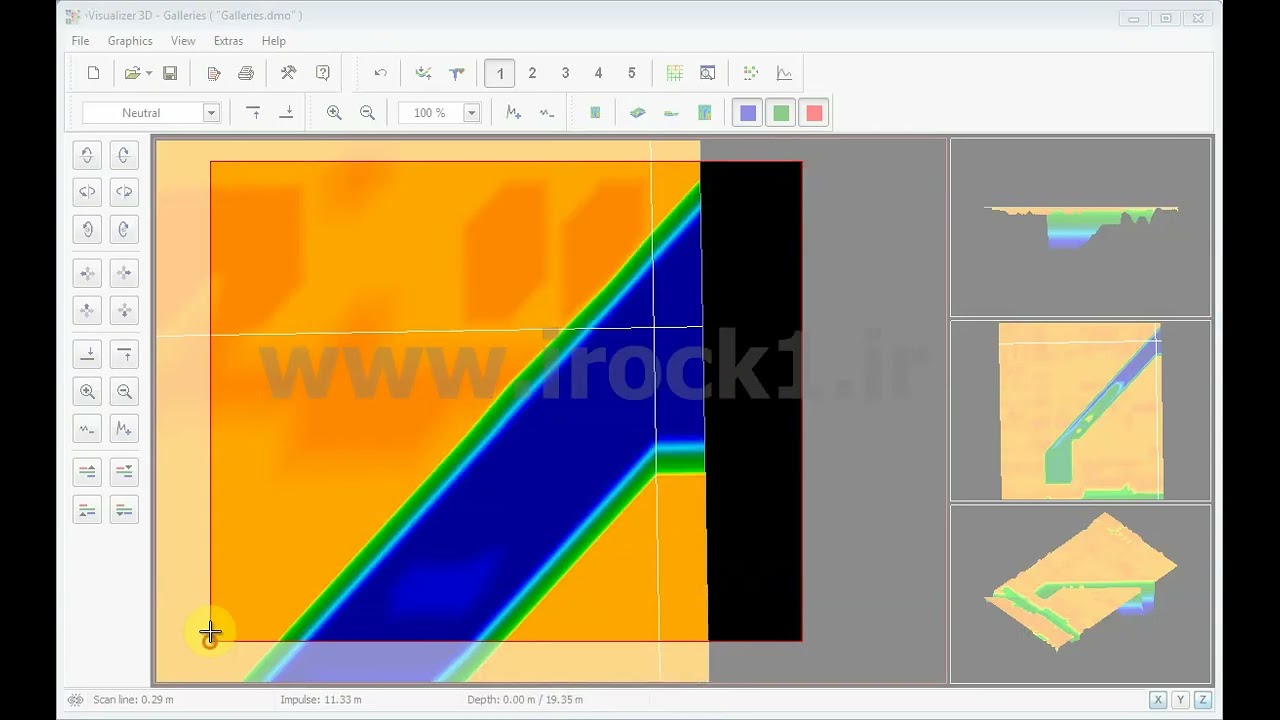
Task: Undo the last change with the curved arrow
Action: [380, 73]
